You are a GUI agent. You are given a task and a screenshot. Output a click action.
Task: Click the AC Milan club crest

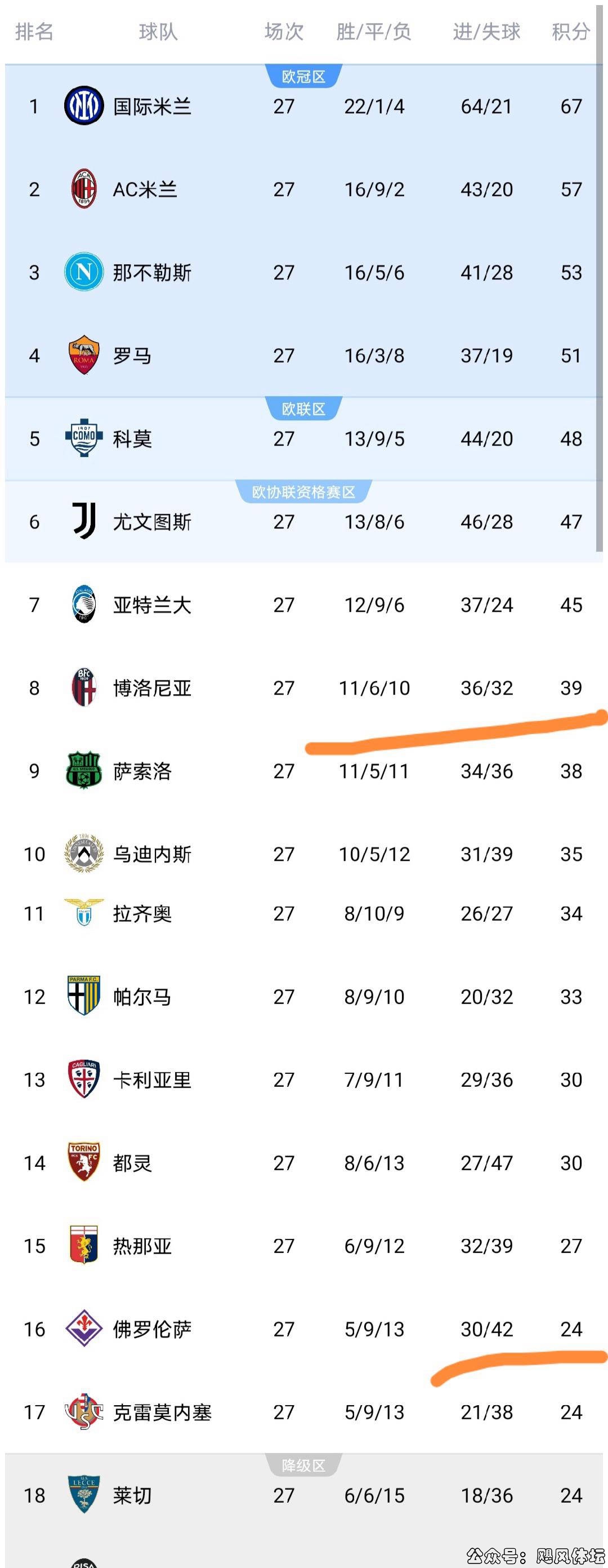tap(83, 189)
